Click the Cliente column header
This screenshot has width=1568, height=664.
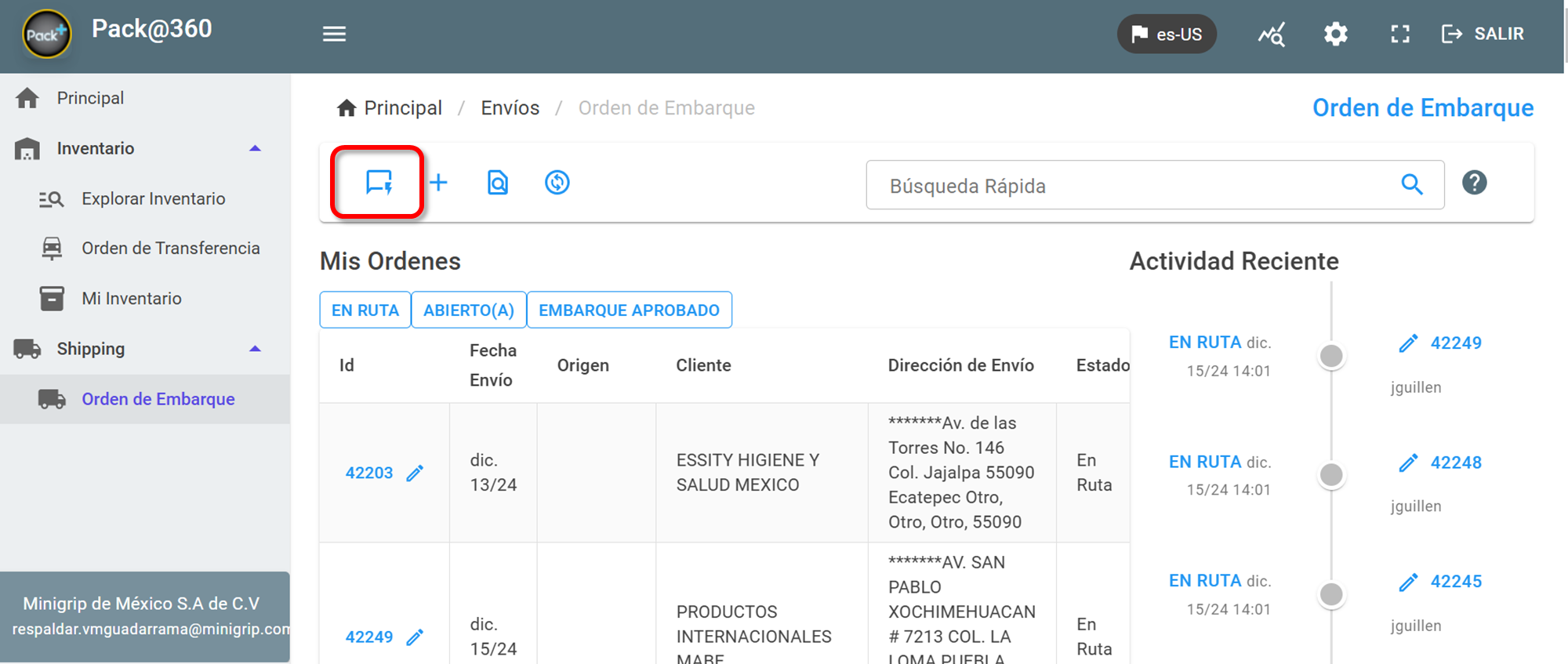point(703,365)
